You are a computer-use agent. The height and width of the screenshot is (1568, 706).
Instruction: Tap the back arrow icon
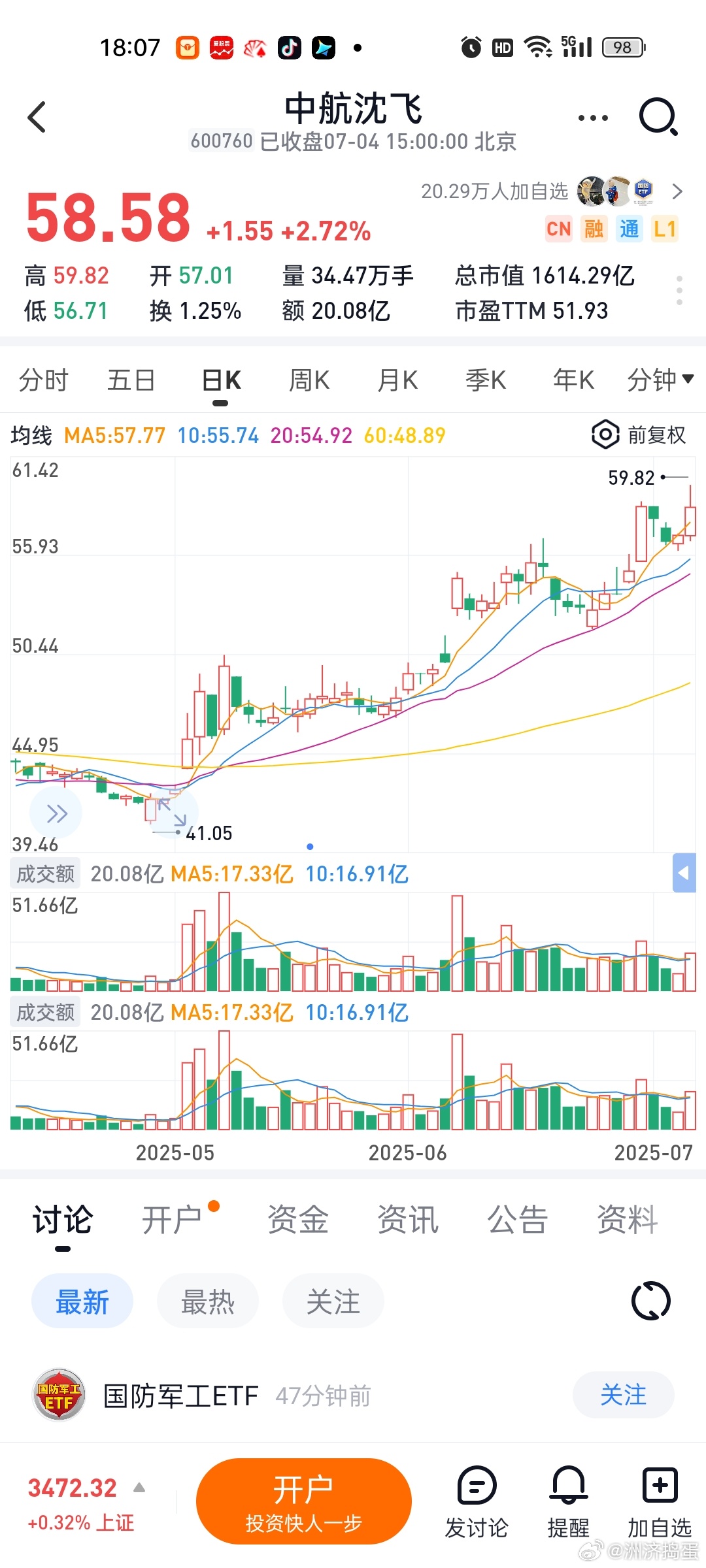[x=37, y=118]
